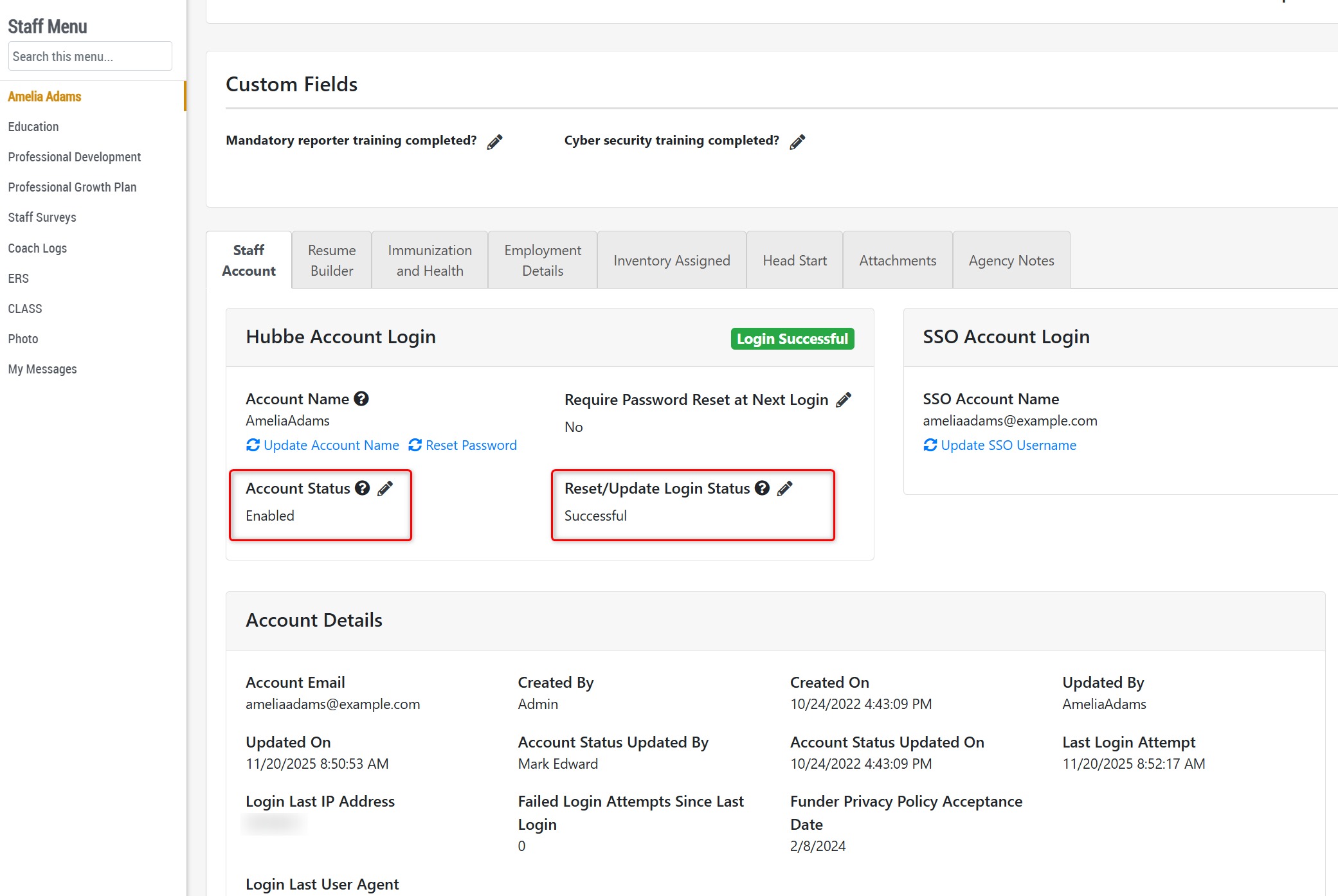Click Account Status help question icon
This screenshot has width=1338, height=896.
click(363, 488)
